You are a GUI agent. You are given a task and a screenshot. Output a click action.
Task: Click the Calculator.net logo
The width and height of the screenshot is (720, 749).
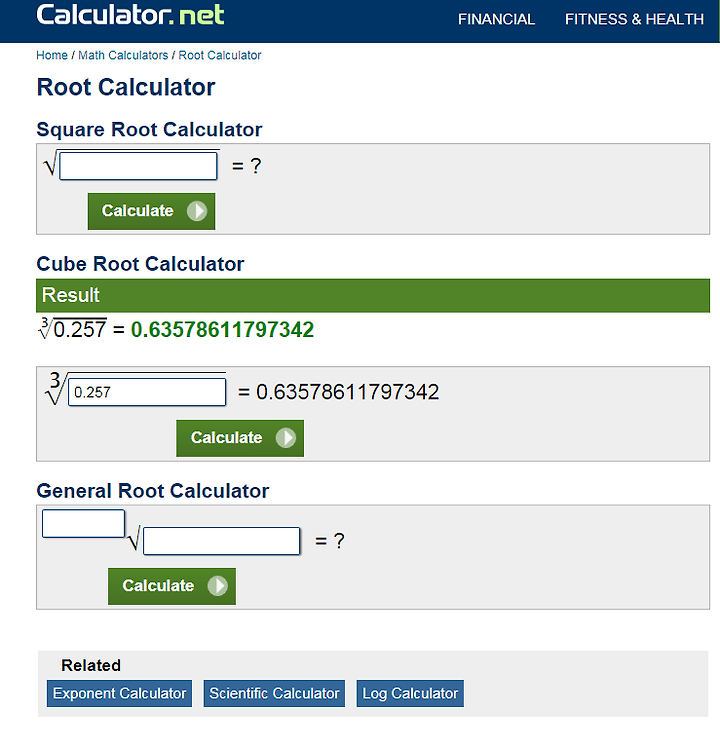point(130,15)
